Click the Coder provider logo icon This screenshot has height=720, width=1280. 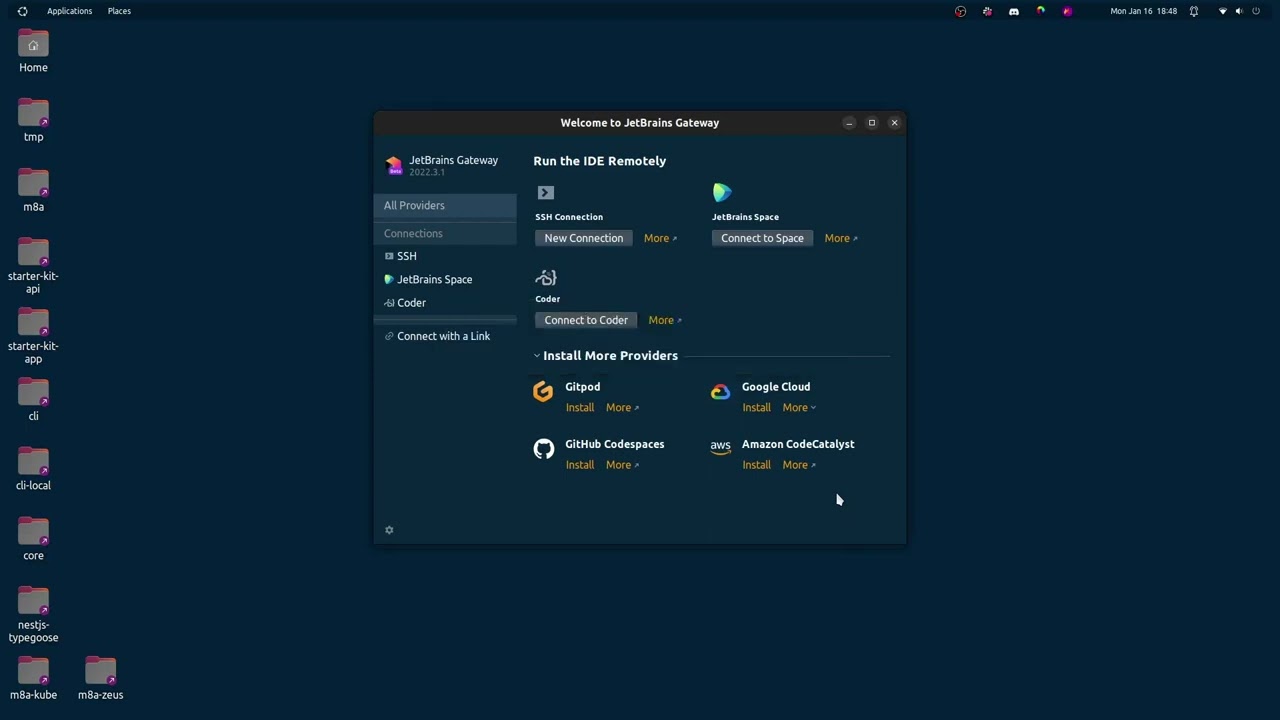point(546,278)
